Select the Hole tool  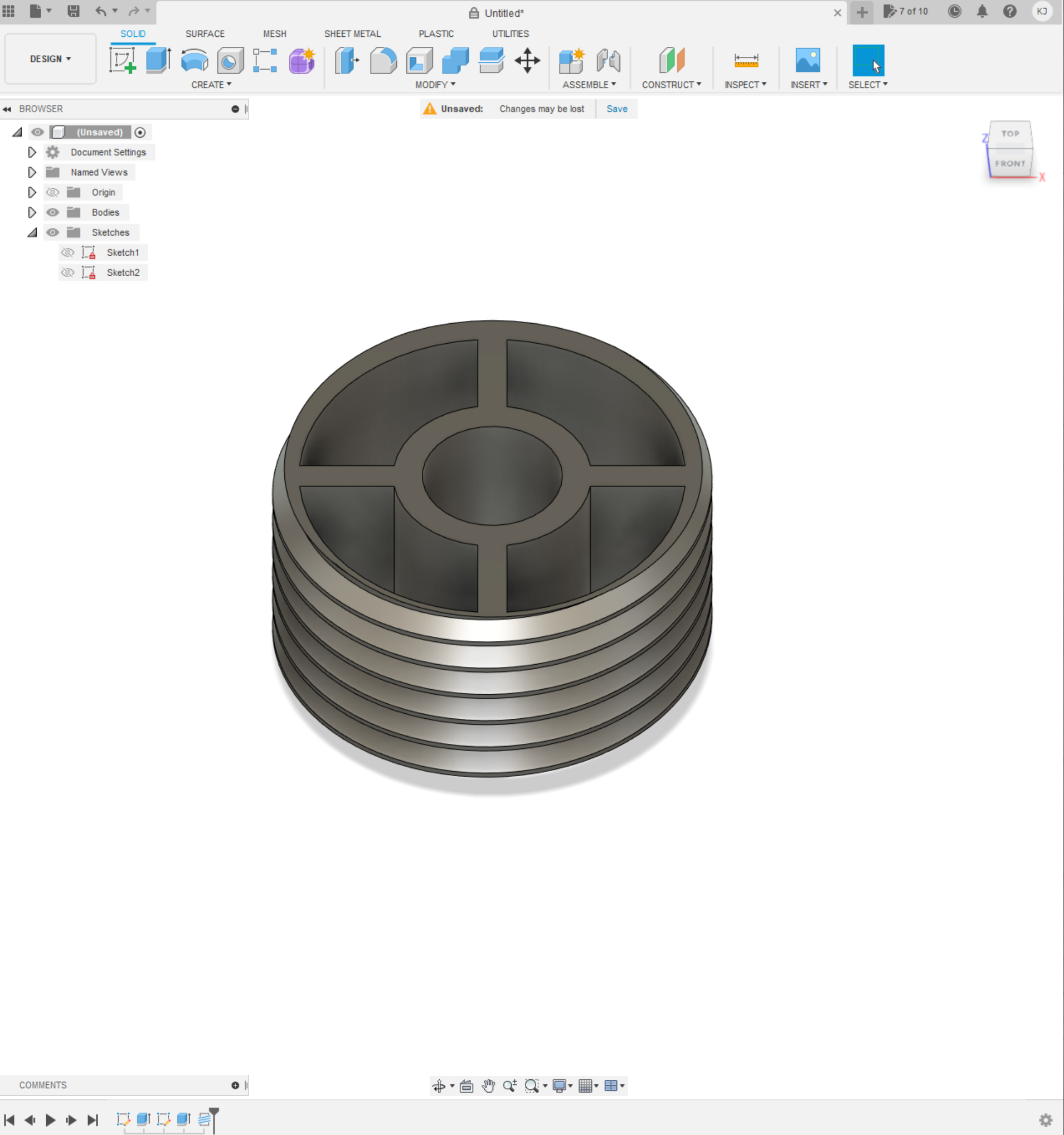coord(230,61)
